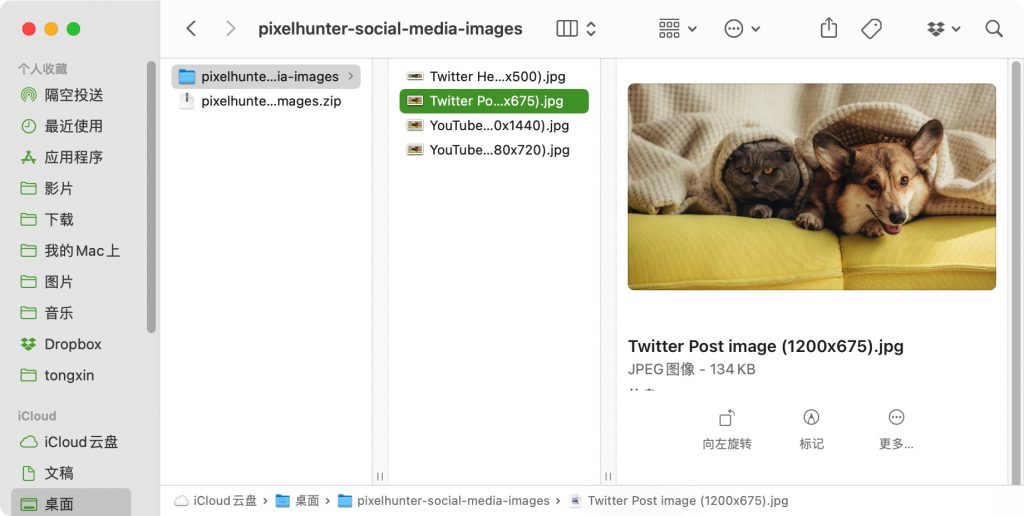This screenshot has height=516, width=1024.
Task: Click the sidebar vertical scrollbar
Action: [152, 197]
